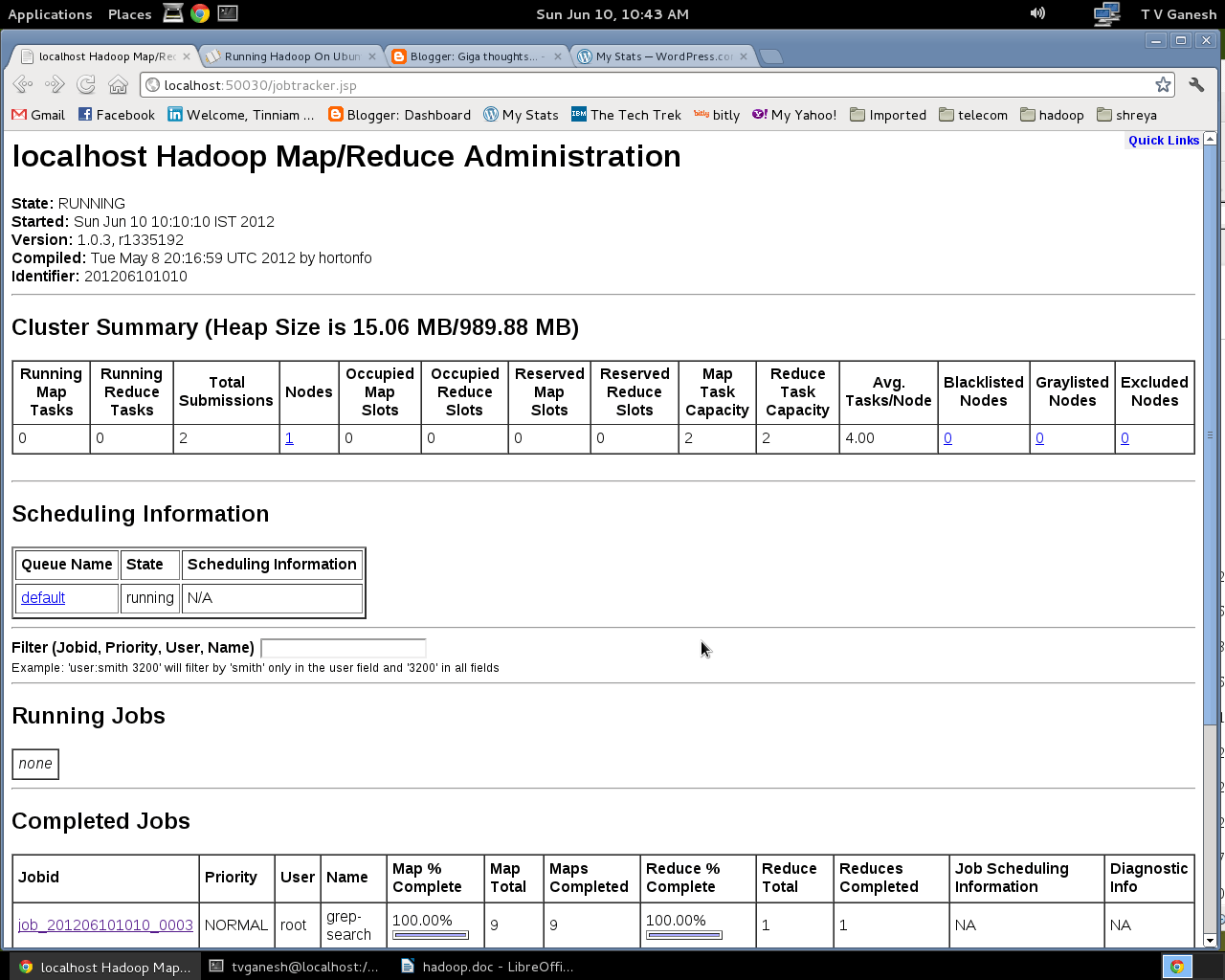Click the localhost:50030 address bar

click(x=656, y=85)
